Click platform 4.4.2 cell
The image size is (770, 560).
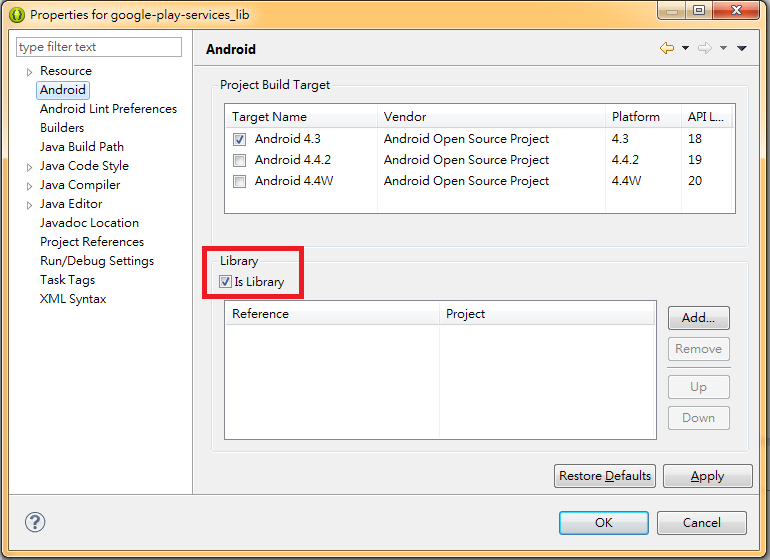625,160
